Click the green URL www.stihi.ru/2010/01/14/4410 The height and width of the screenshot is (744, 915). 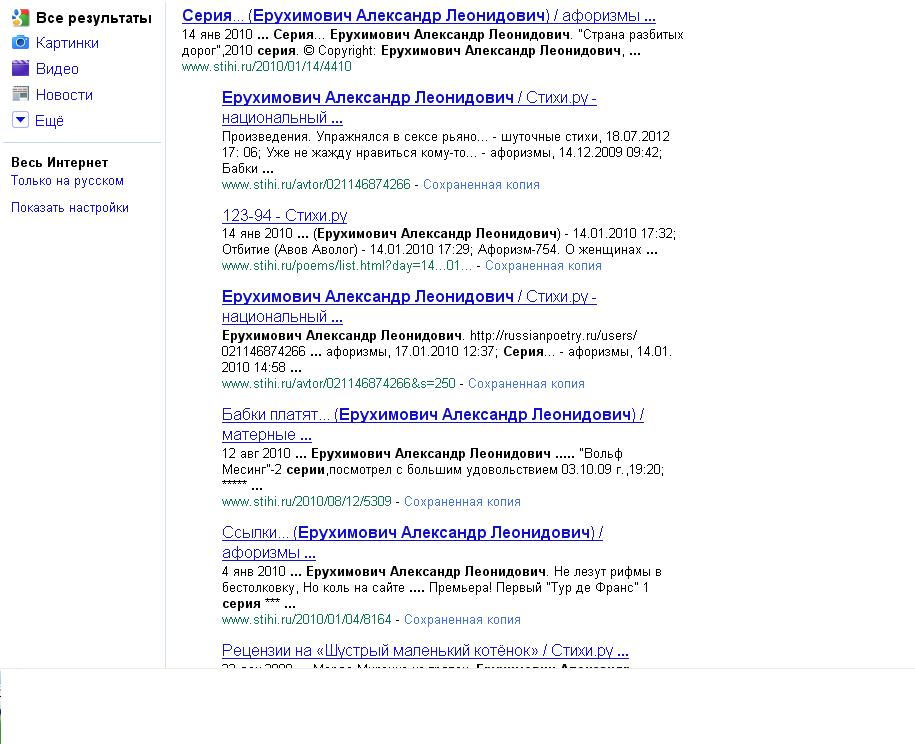click(x=266, y=67)
